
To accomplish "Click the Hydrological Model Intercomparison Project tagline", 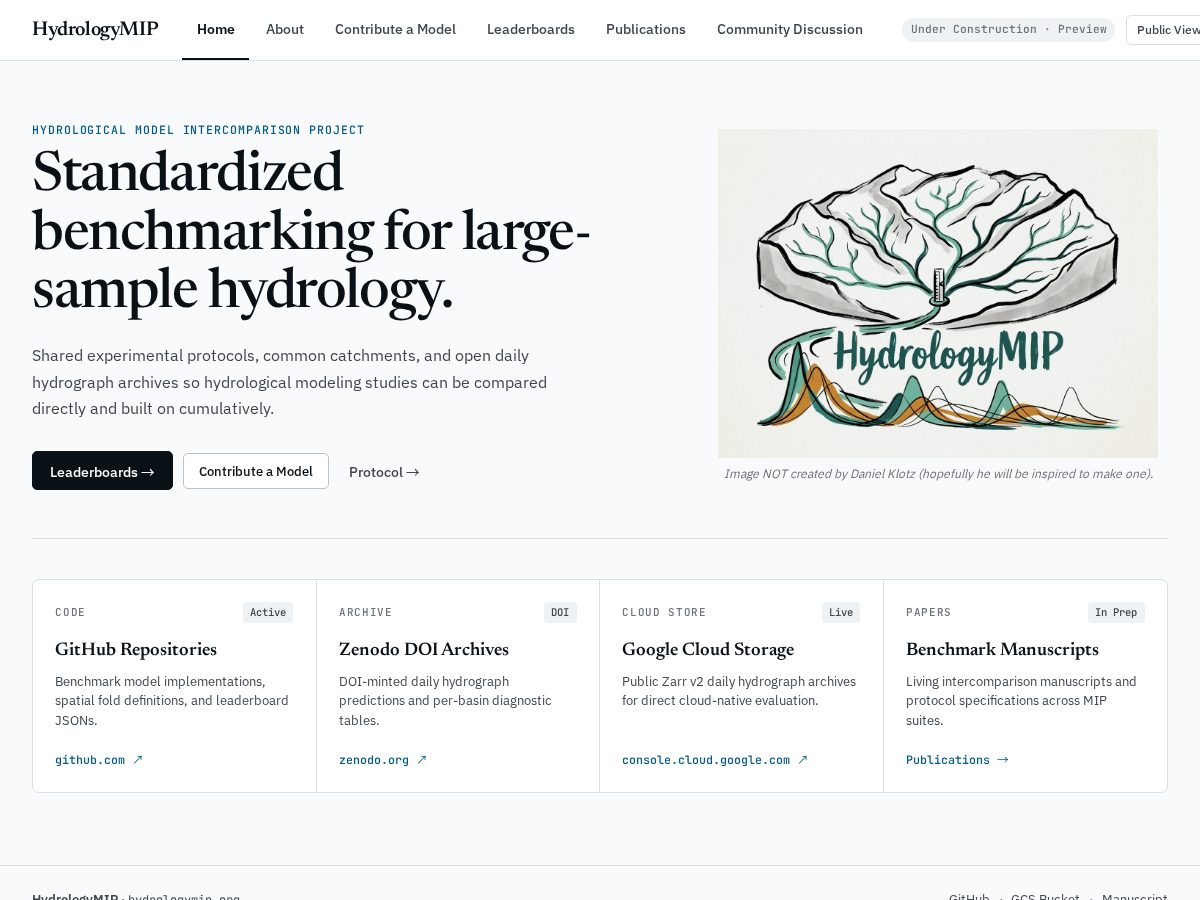I will (198, 130).
